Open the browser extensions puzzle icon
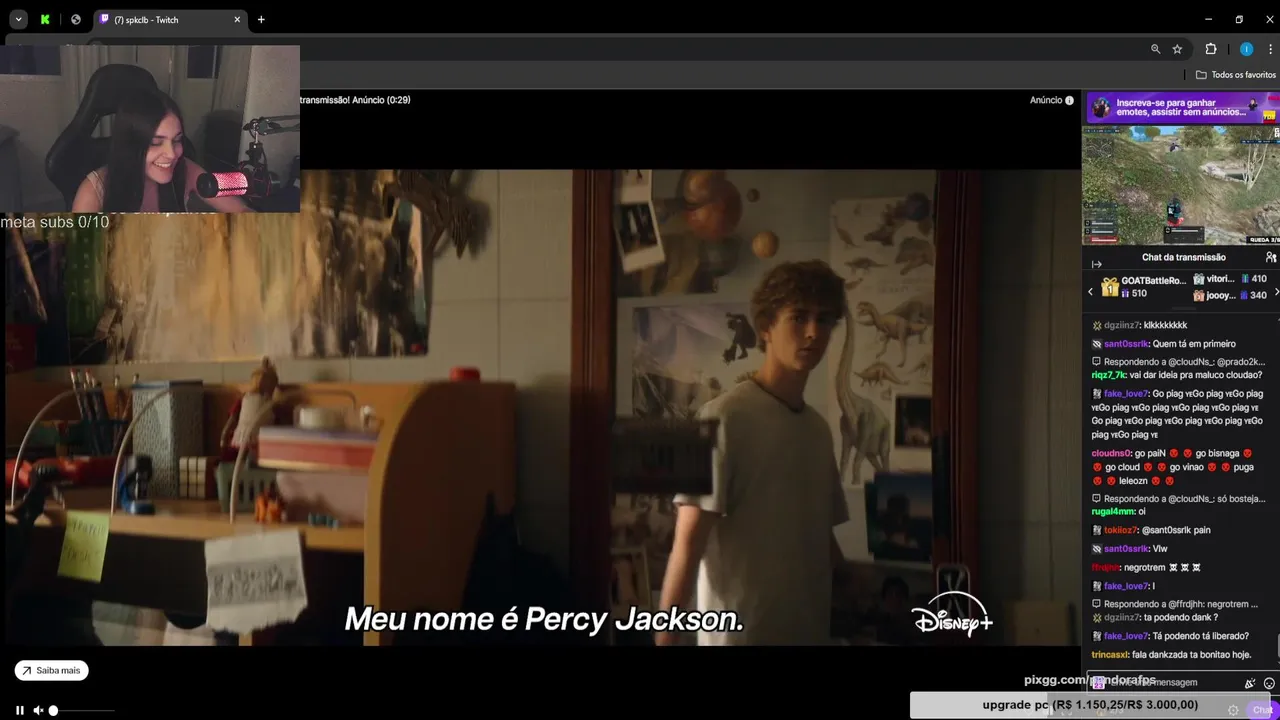This screenshot has height=720, width=1280. [x=1211, y=49]
